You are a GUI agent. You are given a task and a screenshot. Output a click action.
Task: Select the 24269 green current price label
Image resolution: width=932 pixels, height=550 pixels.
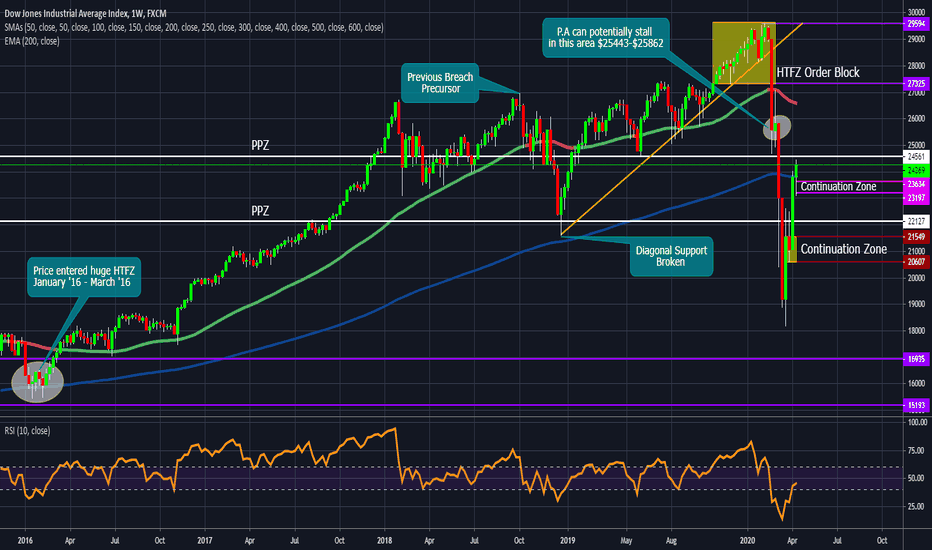click(915, 171)
